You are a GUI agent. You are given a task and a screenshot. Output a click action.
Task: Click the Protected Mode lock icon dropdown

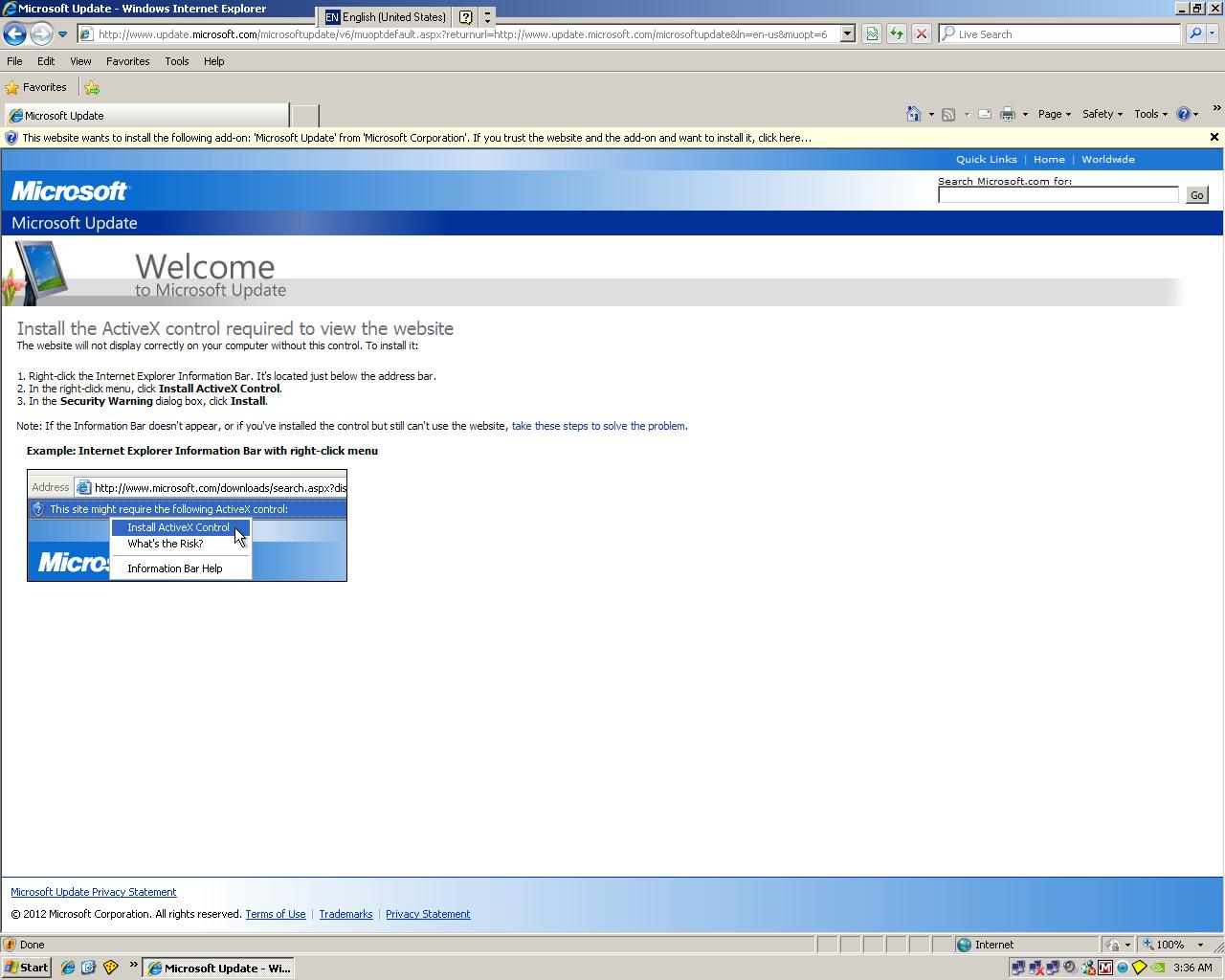(x=1118, y=945)
